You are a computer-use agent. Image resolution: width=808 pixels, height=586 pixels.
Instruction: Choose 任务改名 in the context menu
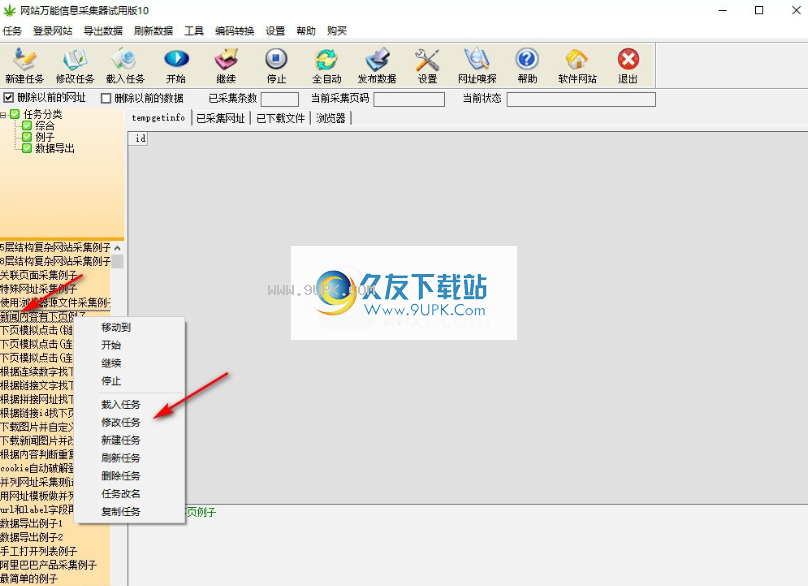click(x=129, y=494)
